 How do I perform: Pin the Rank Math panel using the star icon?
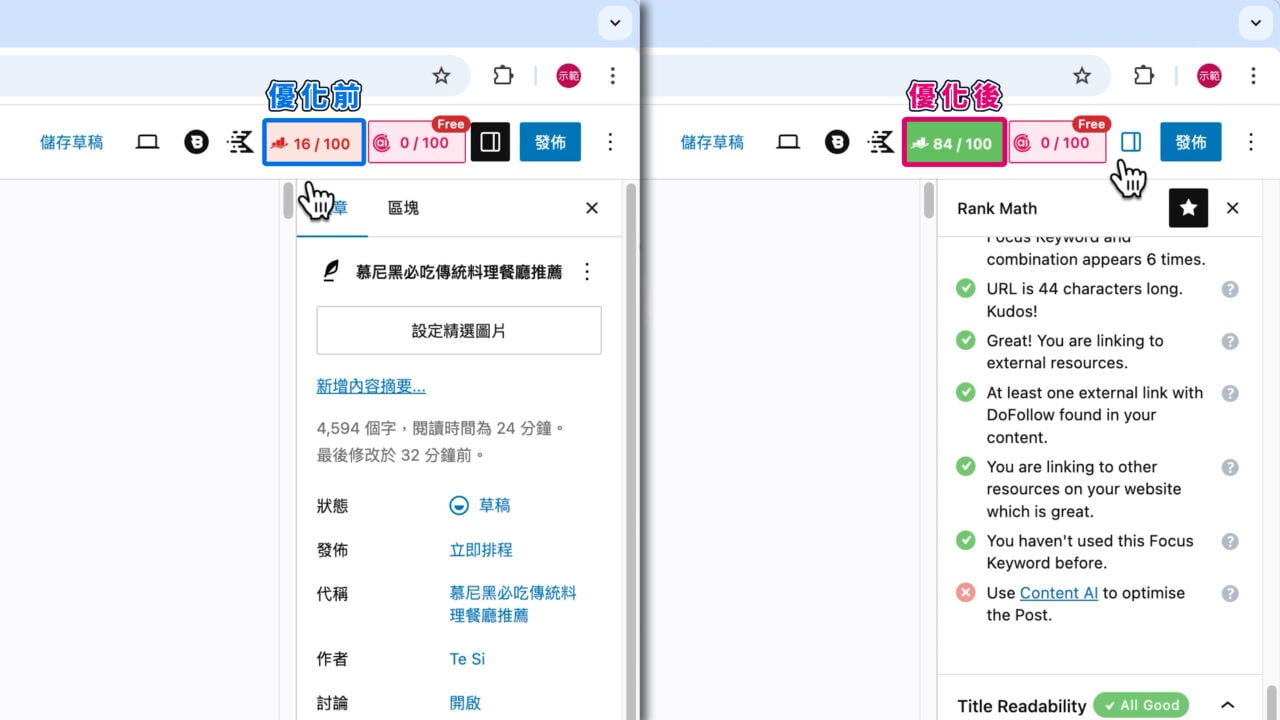pyautogui.click(x=1188, y=208)
